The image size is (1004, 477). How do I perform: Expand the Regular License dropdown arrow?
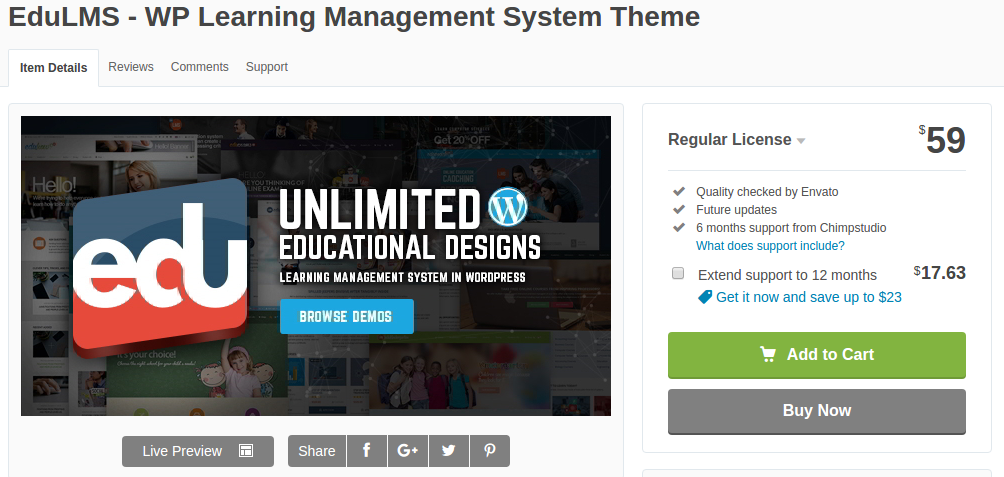tap(800, 141)
